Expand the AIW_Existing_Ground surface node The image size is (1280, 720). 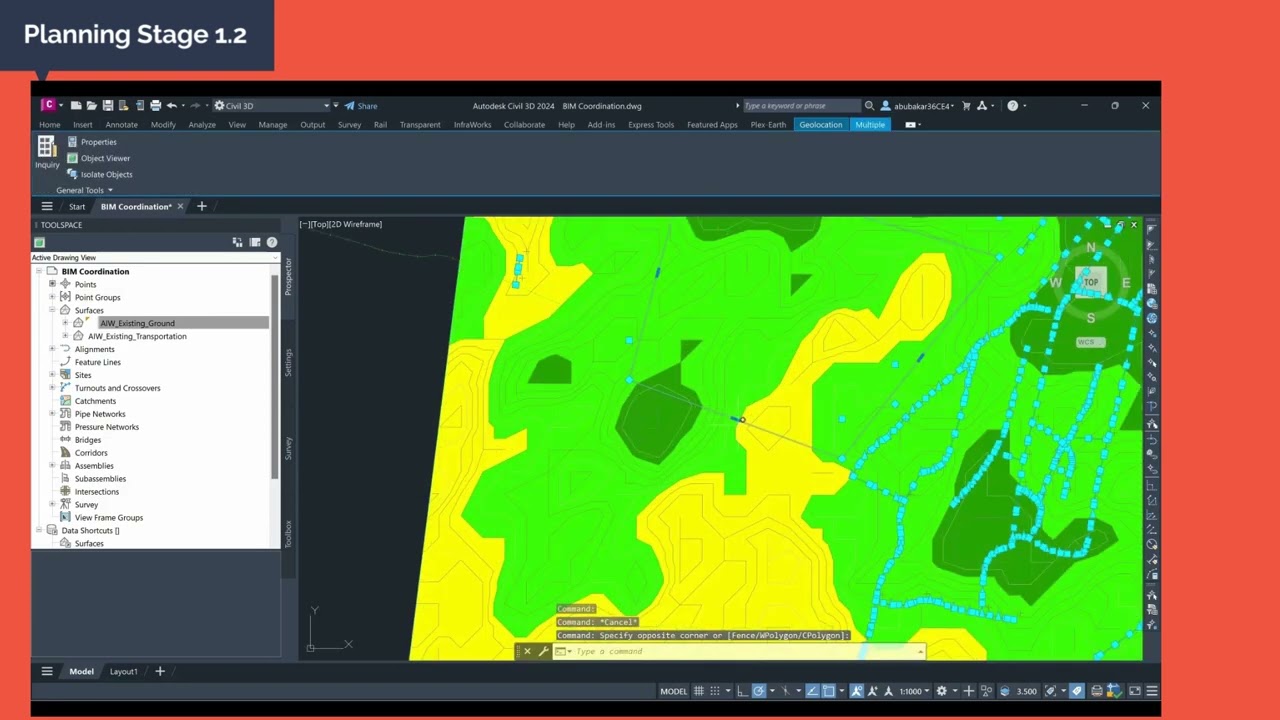click(x=65, y=323)
